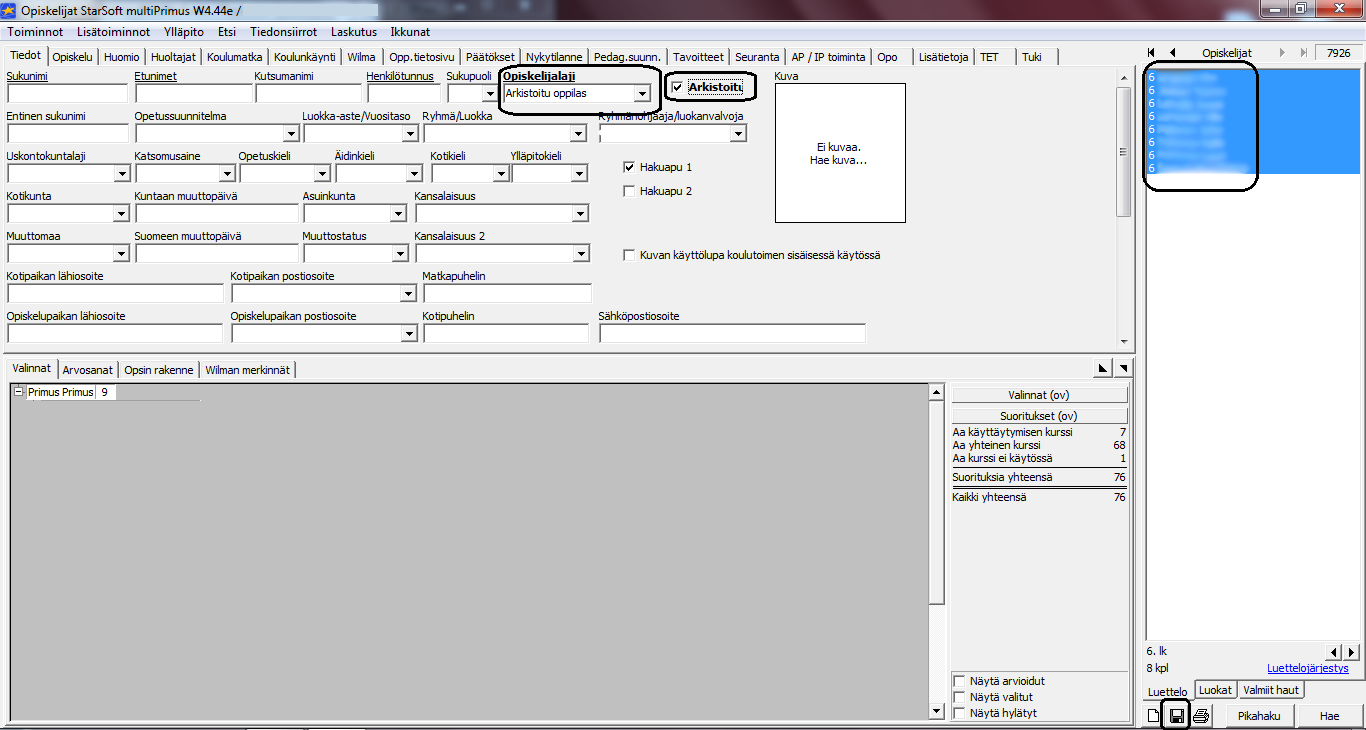
Task: Open the Ryhmänohjaaja/luokanvalvoja dropdown
Action: pyautogui.click(x=738, y=134)
